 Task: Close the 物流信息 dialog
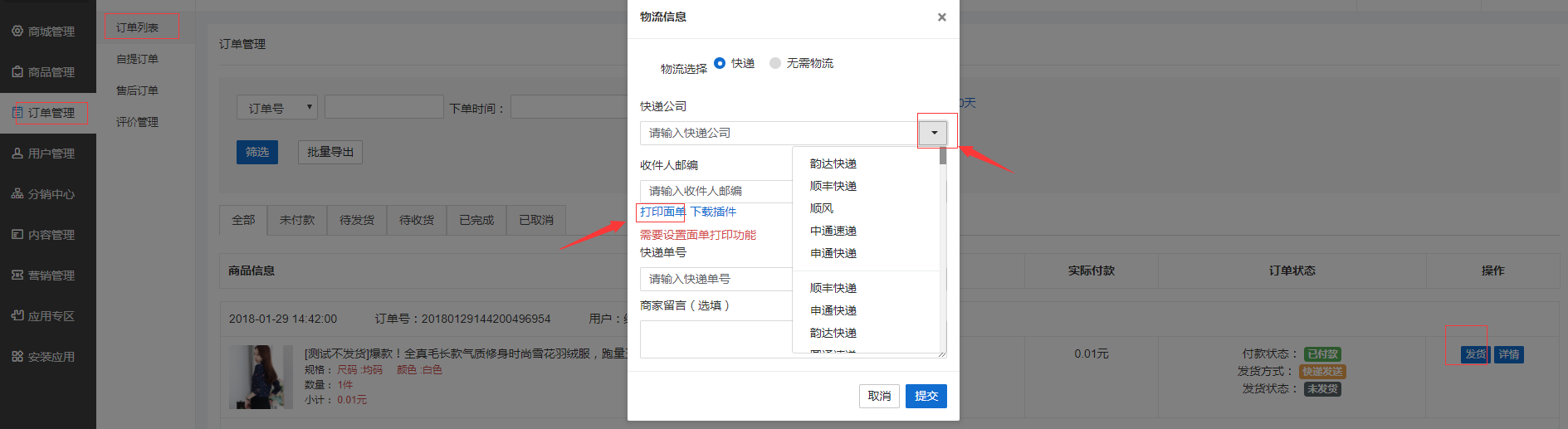pos(941,17)
